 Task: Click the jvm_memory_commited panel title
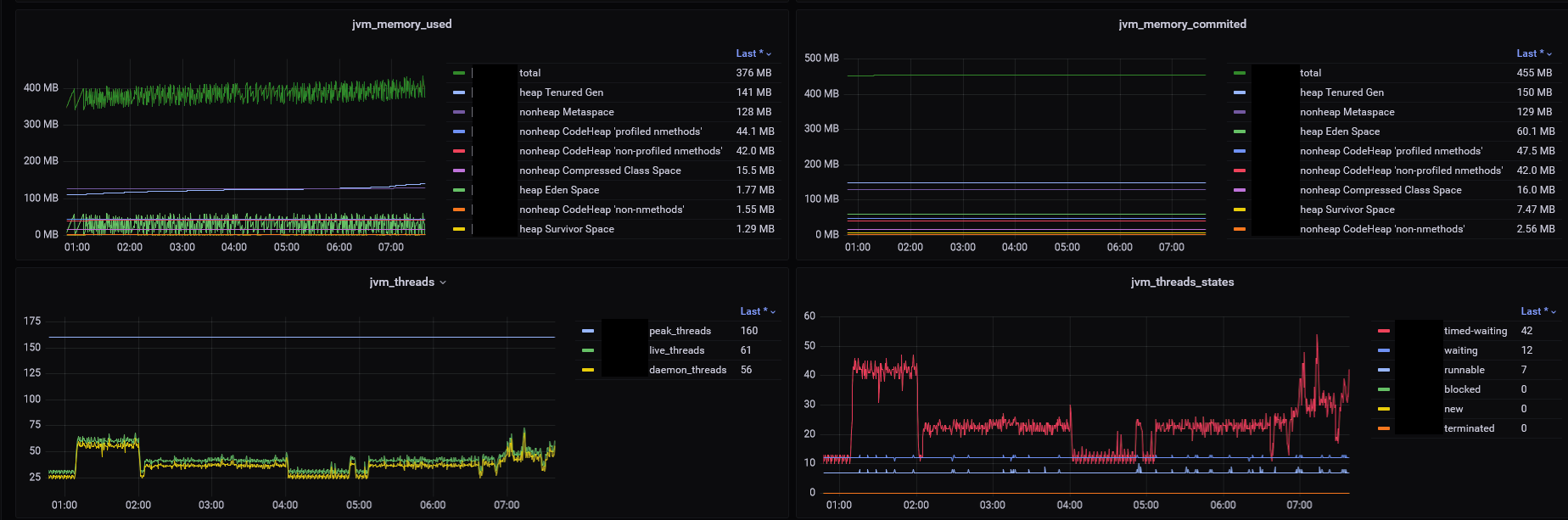(x=1183, y=25)
